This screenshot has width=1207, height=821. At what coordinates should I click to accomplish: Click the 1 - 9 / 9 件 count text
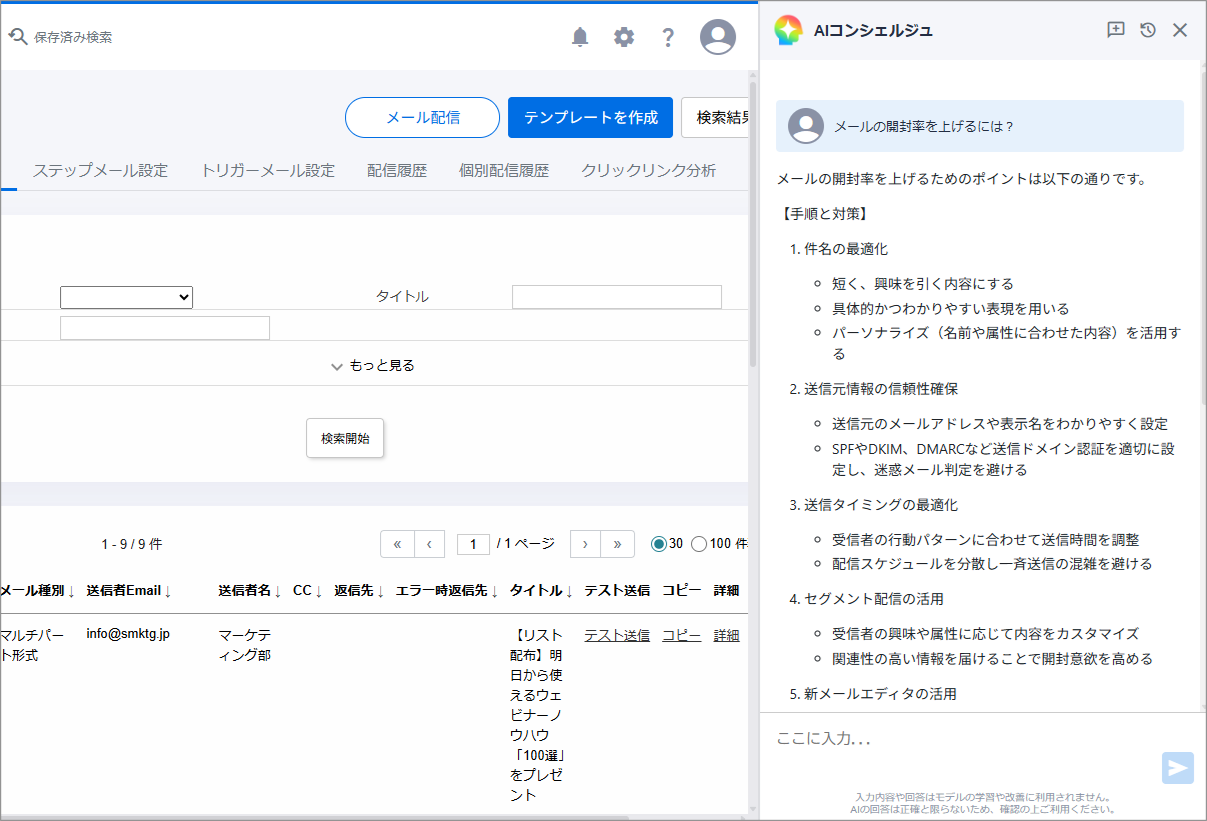[x=131, y=544]
